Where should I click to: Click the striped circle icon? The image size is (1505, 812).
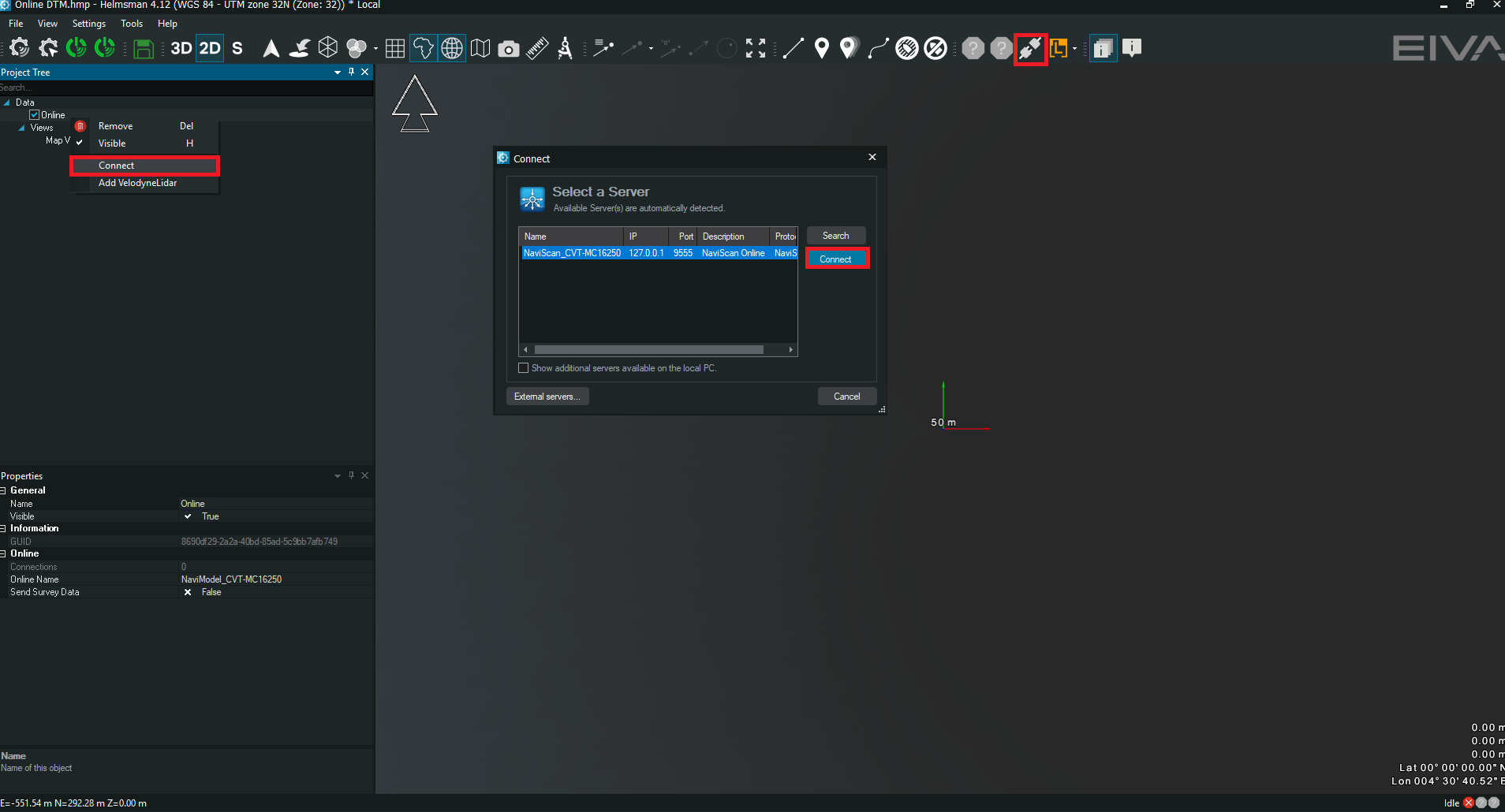[x=907, y=49]
